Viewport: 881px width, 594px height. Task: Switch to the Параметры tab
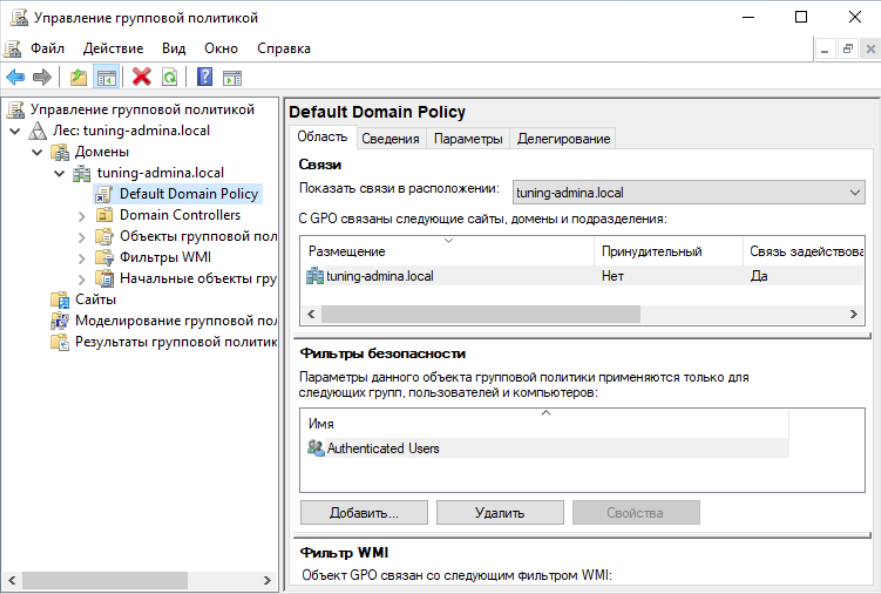468,139
